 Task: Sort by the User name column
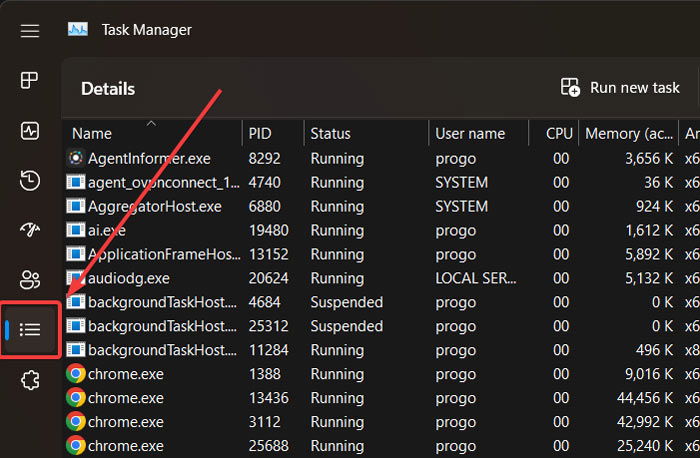coord(470,134)
